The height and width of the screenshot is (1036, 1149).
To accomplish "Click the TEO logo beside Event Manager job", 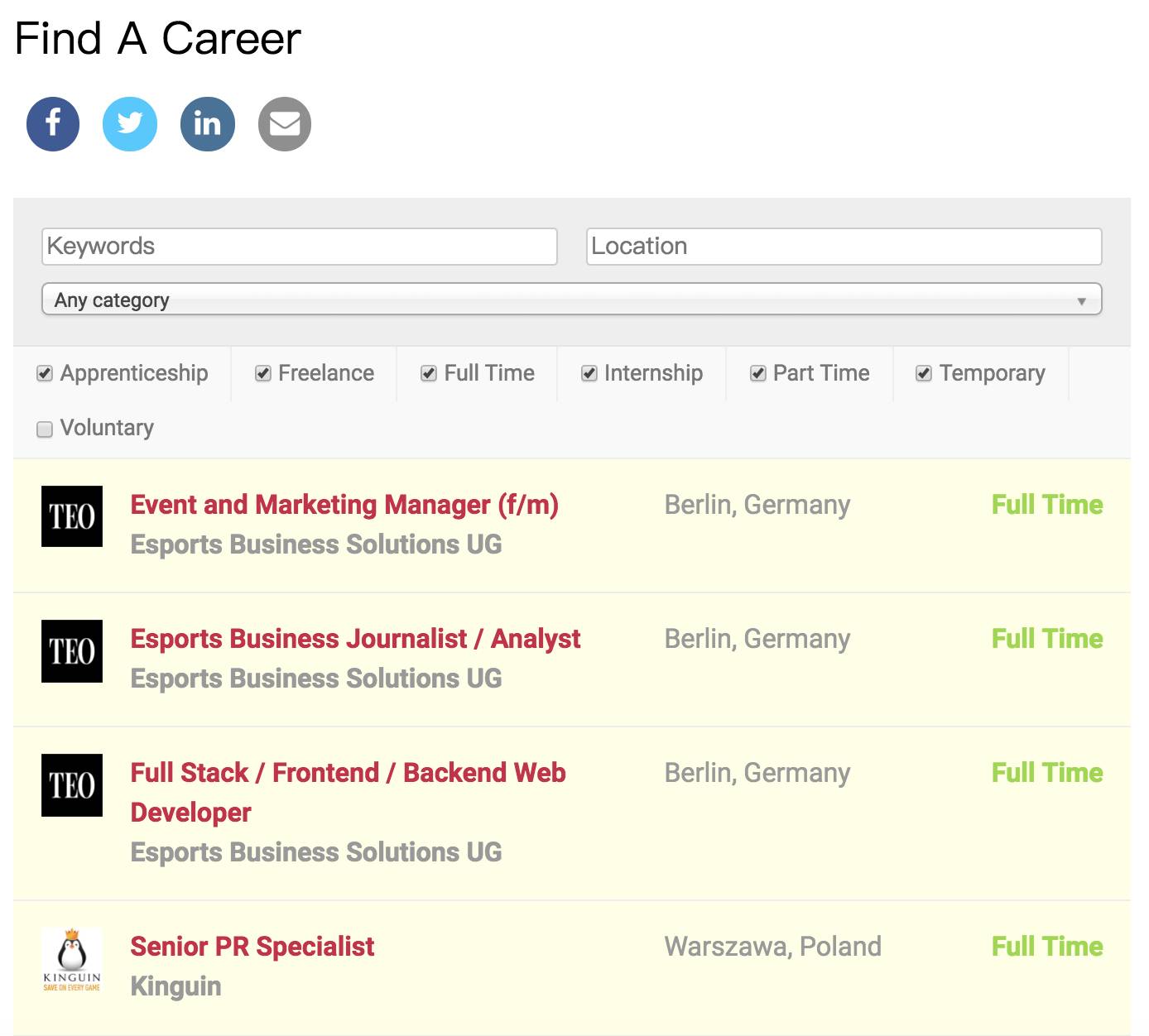I will point(72,516).
